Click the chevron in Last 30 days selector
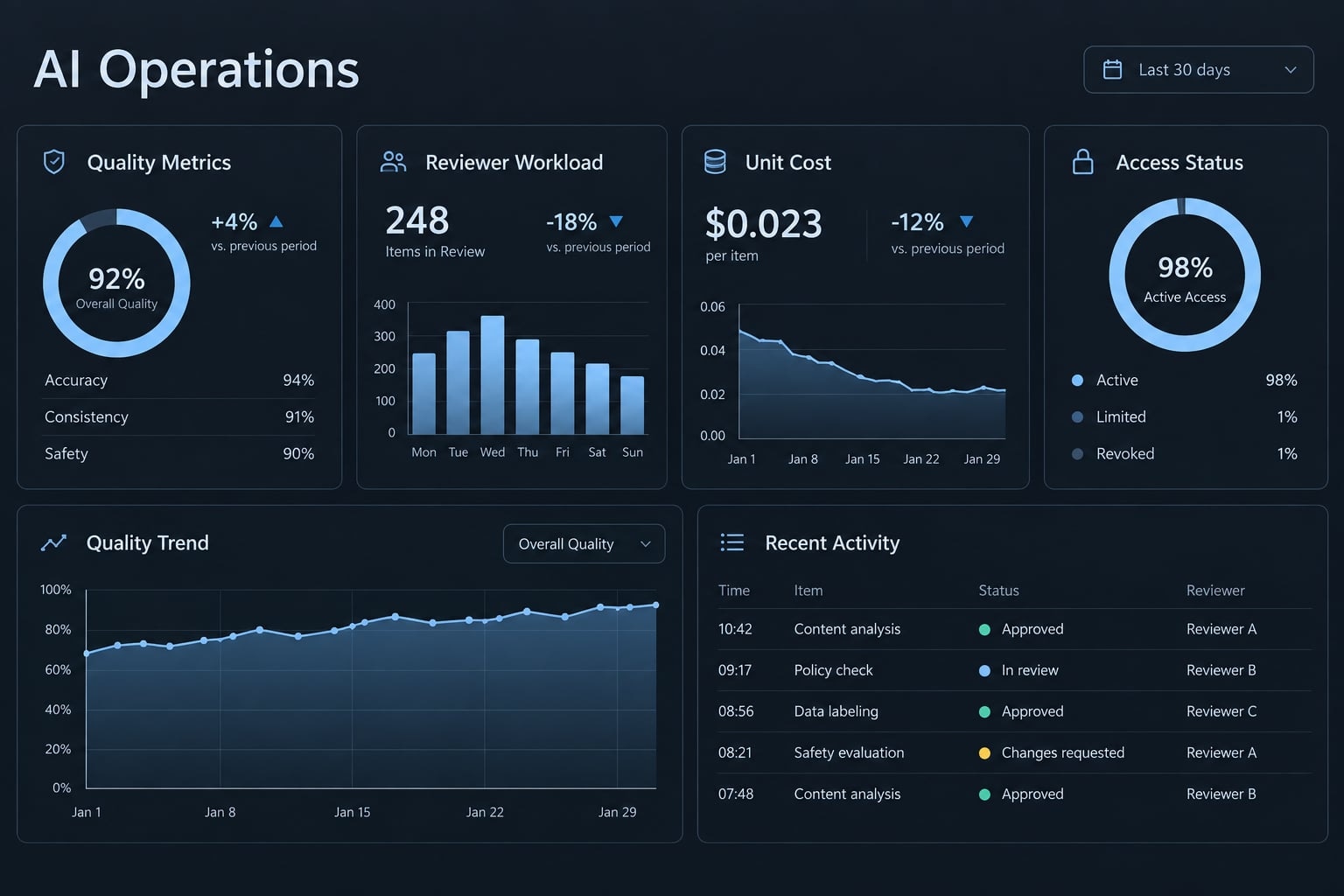1344x896 pixels. (x=1291, y=69)
